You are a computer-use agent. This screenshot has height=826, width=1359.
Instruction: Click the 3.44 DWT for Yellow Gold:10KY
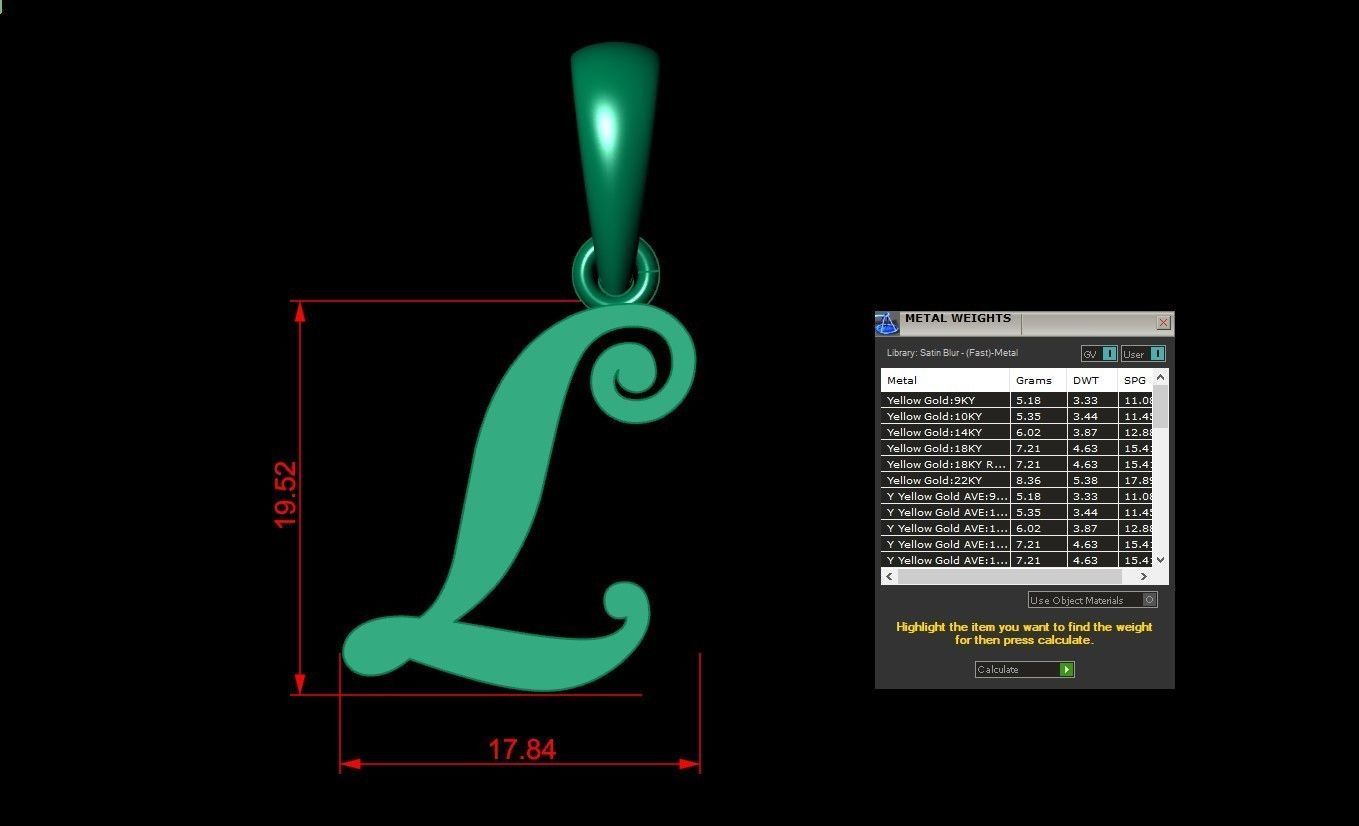[x=1085, y=416]
